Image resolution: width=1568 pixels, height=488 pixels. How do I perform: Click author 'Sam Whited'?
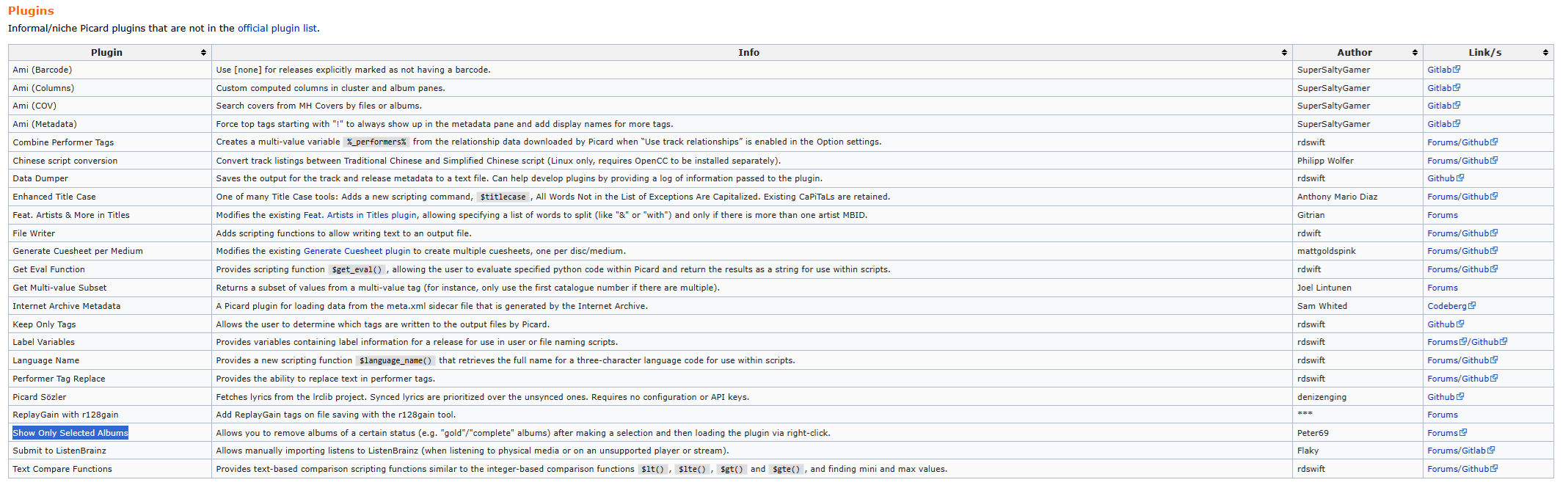(x=1322, y=306)
